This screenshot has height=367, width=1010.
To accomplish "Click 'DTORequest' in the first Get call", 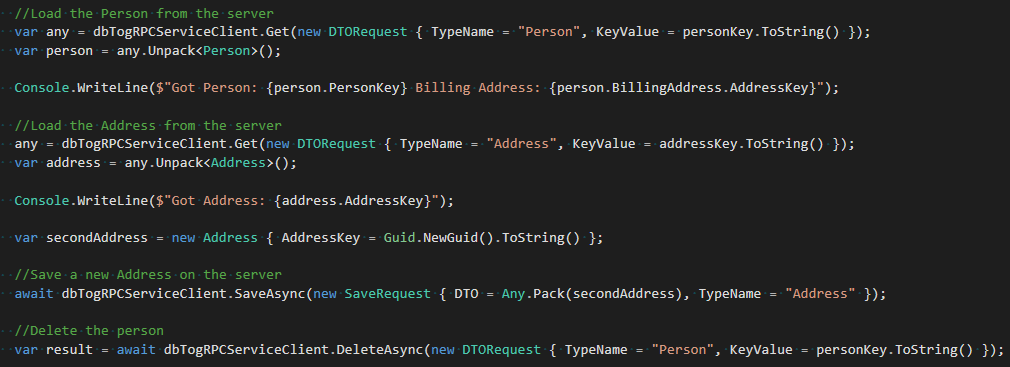I will point(368,32).
